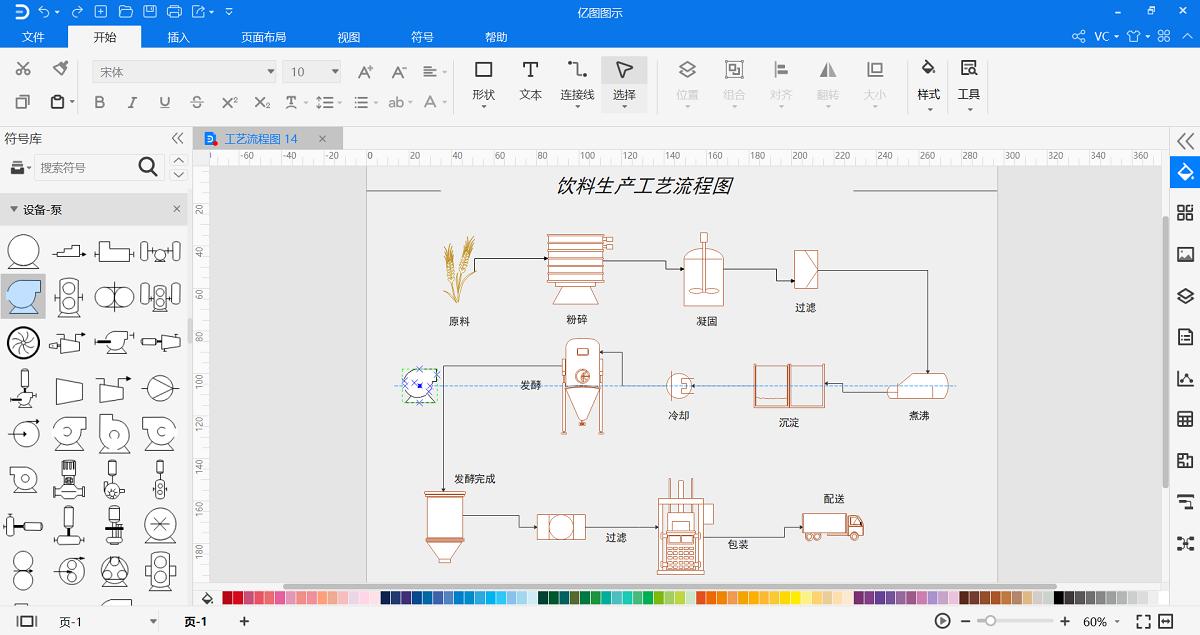Click the 工艺流程图 14 document tab
The image size is (1200, 635).
coord(263,139)
